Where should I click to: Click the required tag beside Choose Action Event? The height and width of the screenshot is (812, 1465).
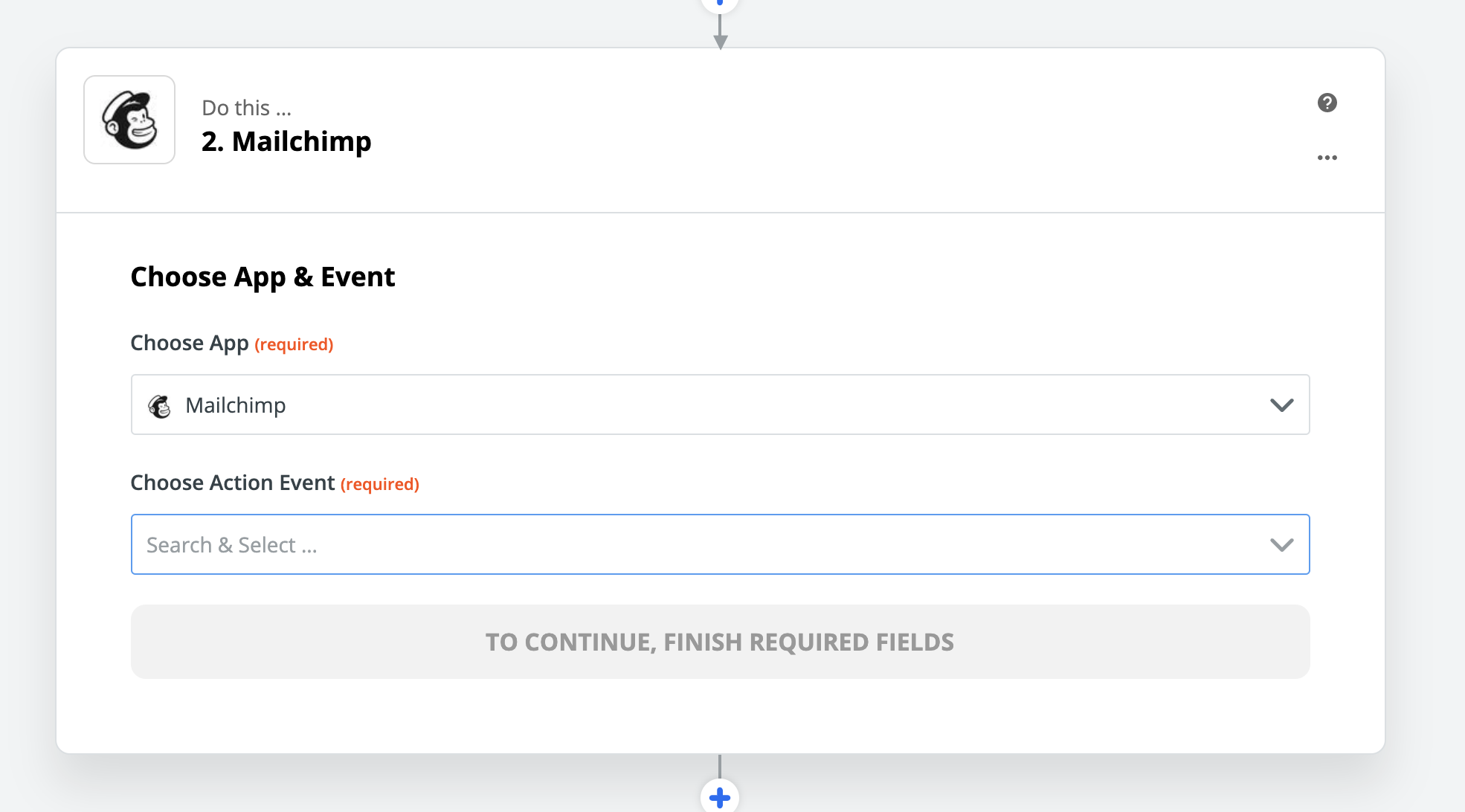click(380, 485)
